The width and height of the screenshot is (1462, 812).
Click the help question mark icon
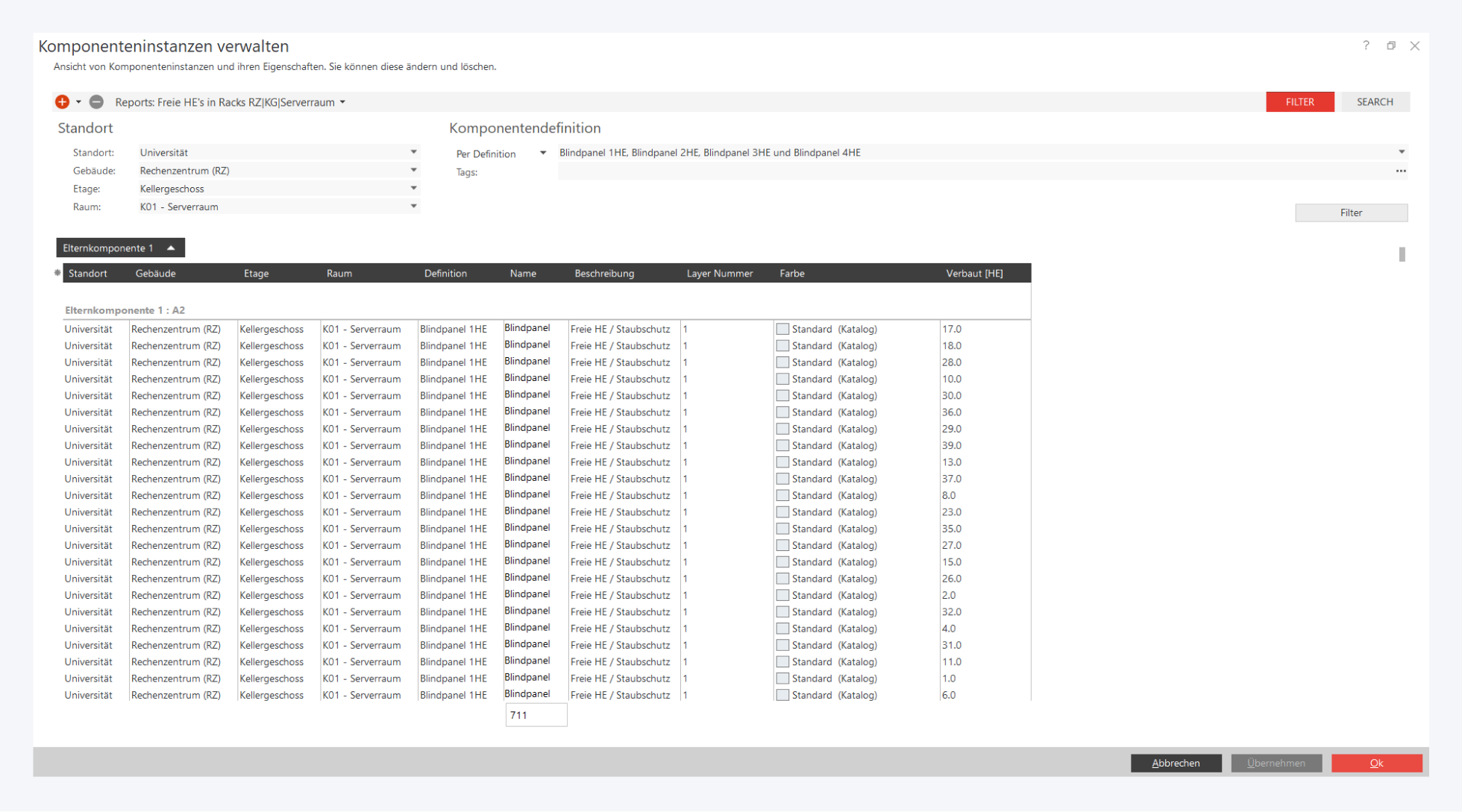pyautogui.click(x=1366, y=45)
